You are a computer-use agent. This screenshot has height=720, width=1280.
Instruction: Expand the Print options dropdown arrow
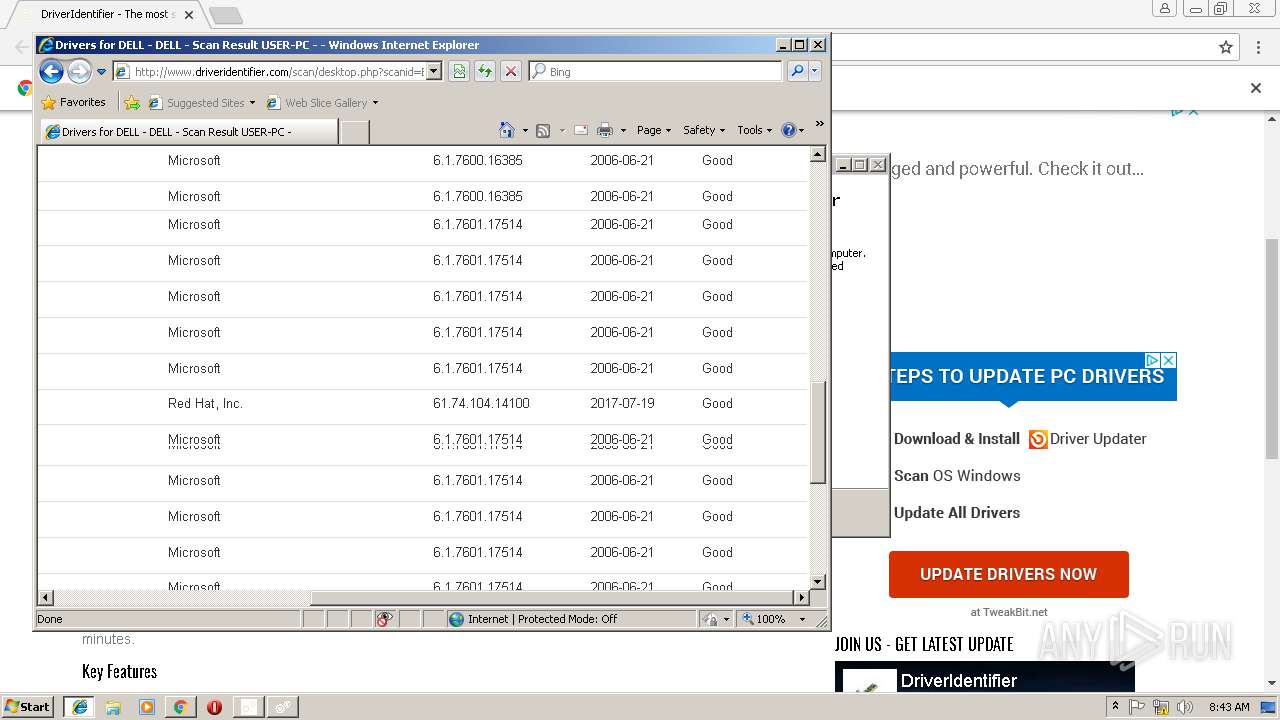(623, 131)
